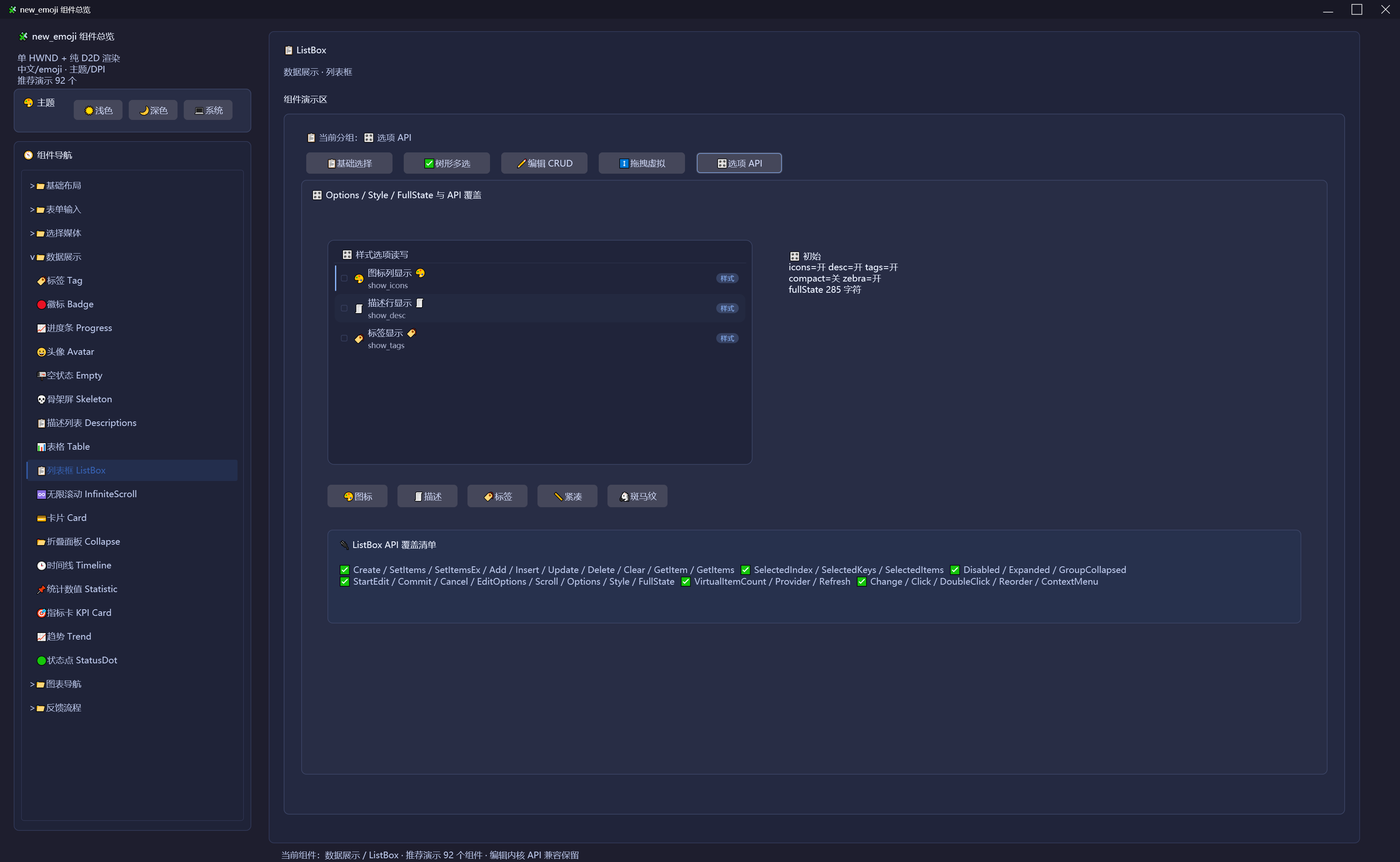Click the Create / SetItems API checkmark
The image size is (1400, 862).
pos(345,570)
